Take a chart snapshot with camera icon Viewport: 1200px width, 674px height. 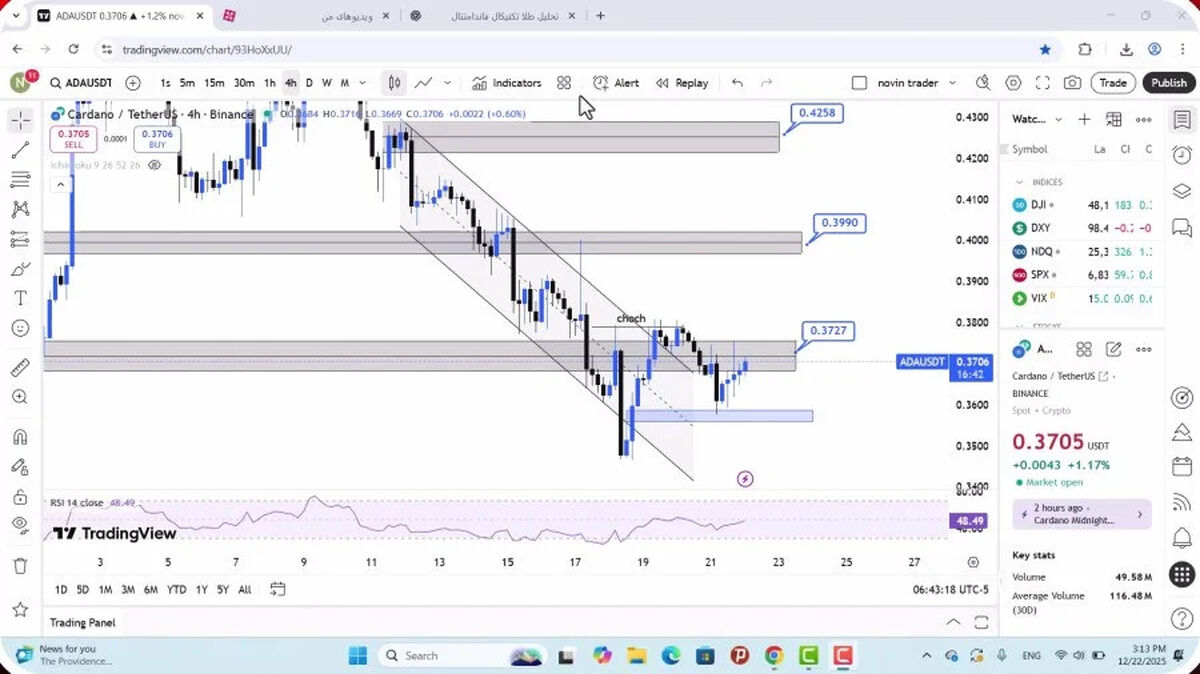click(1072, 83)
